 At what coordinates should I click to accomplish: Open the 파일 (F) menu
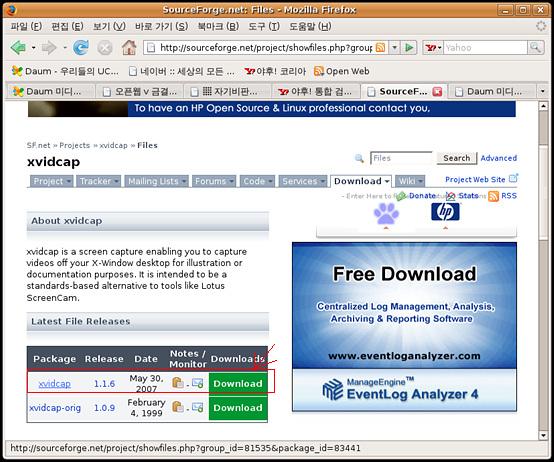(26, 26)
